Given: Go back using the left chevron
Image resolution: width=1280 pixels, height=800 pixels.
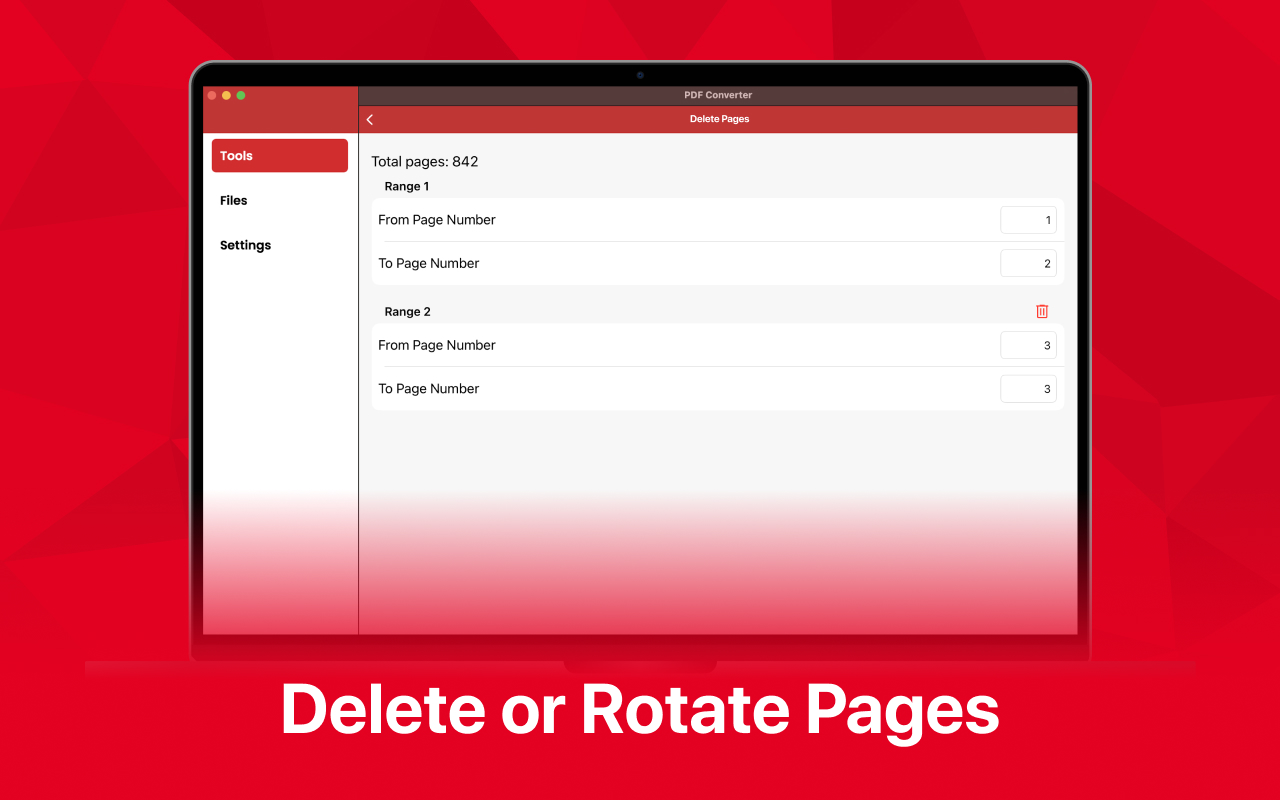Looking at the screenshot, I should click(370, 119).
